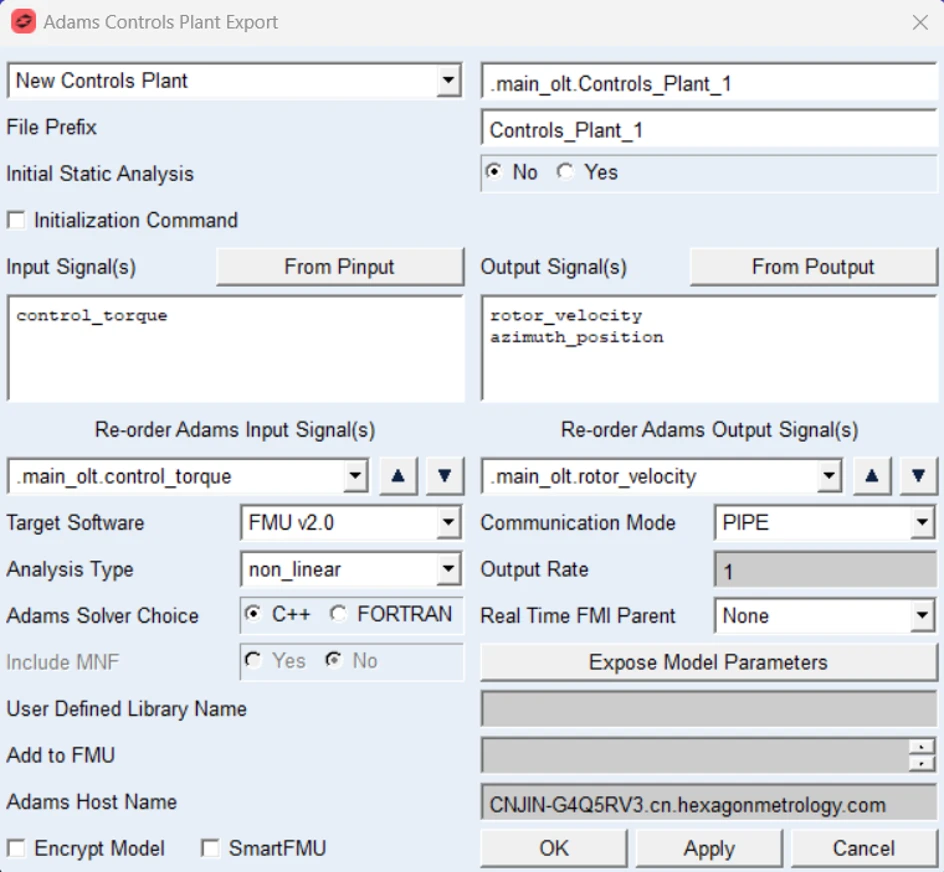Click the Apply button
The height and width of the screenshot is (872, 944).
[x=709, y=849]
